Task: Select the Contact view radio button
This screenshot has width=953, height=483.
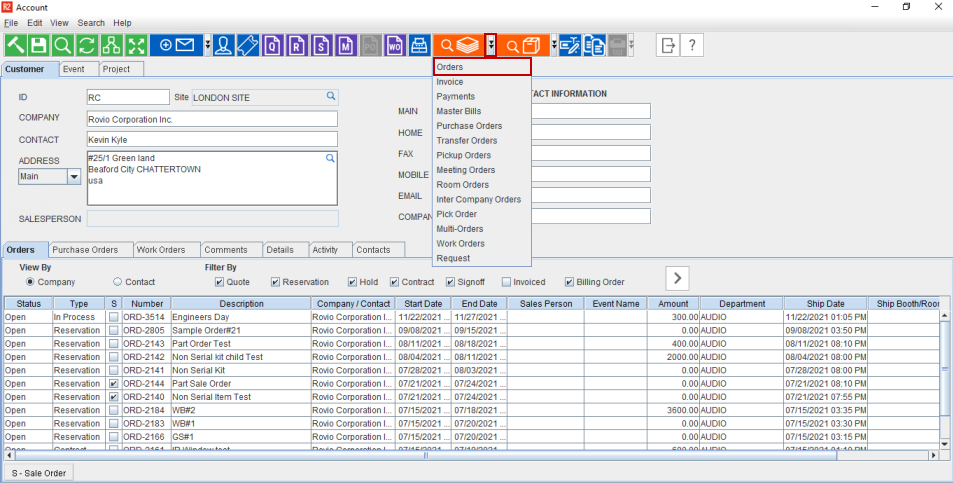Action: click(x=118, y=282)
